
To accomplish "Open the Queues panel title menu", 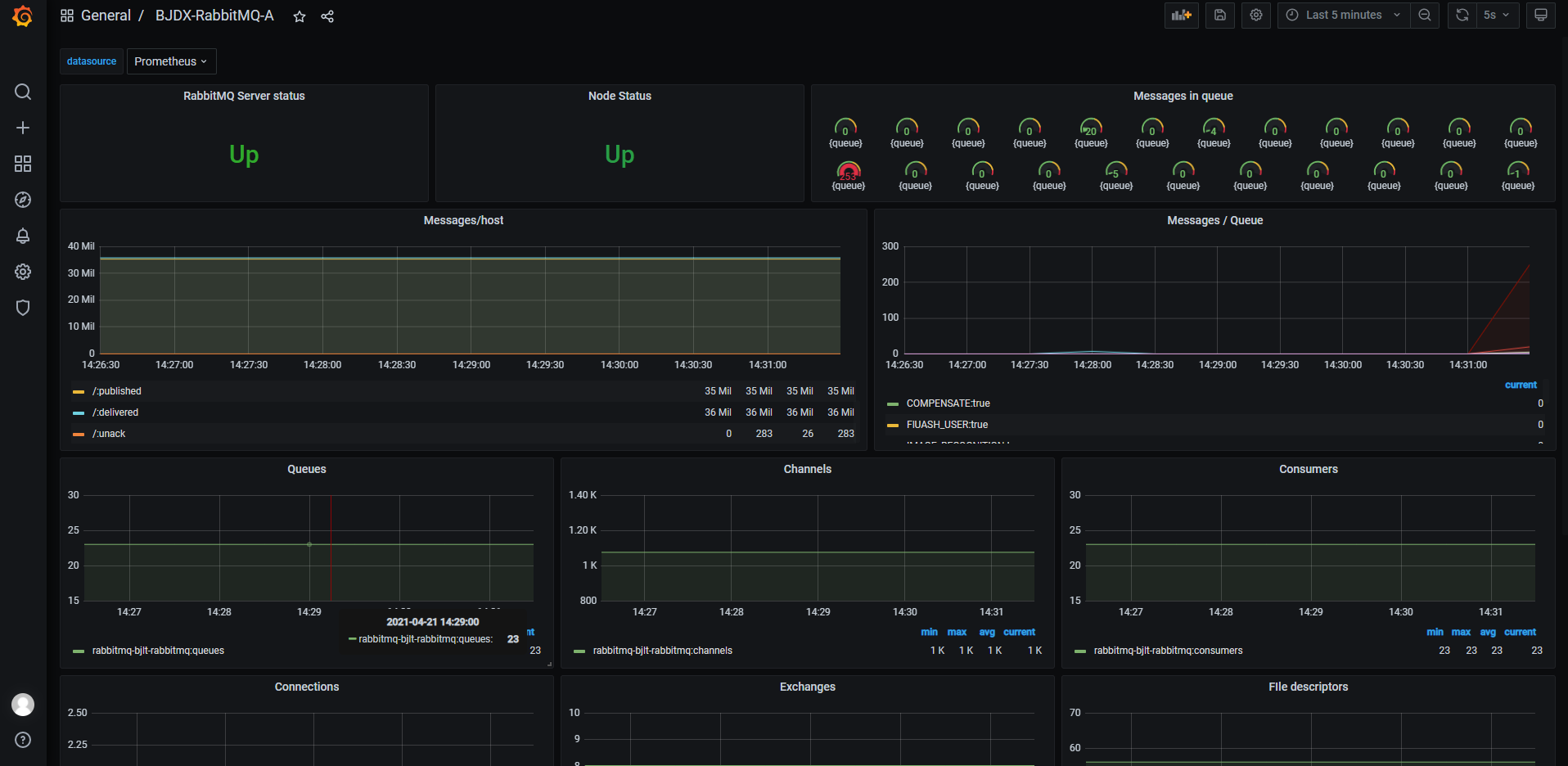I will (307, 469).
